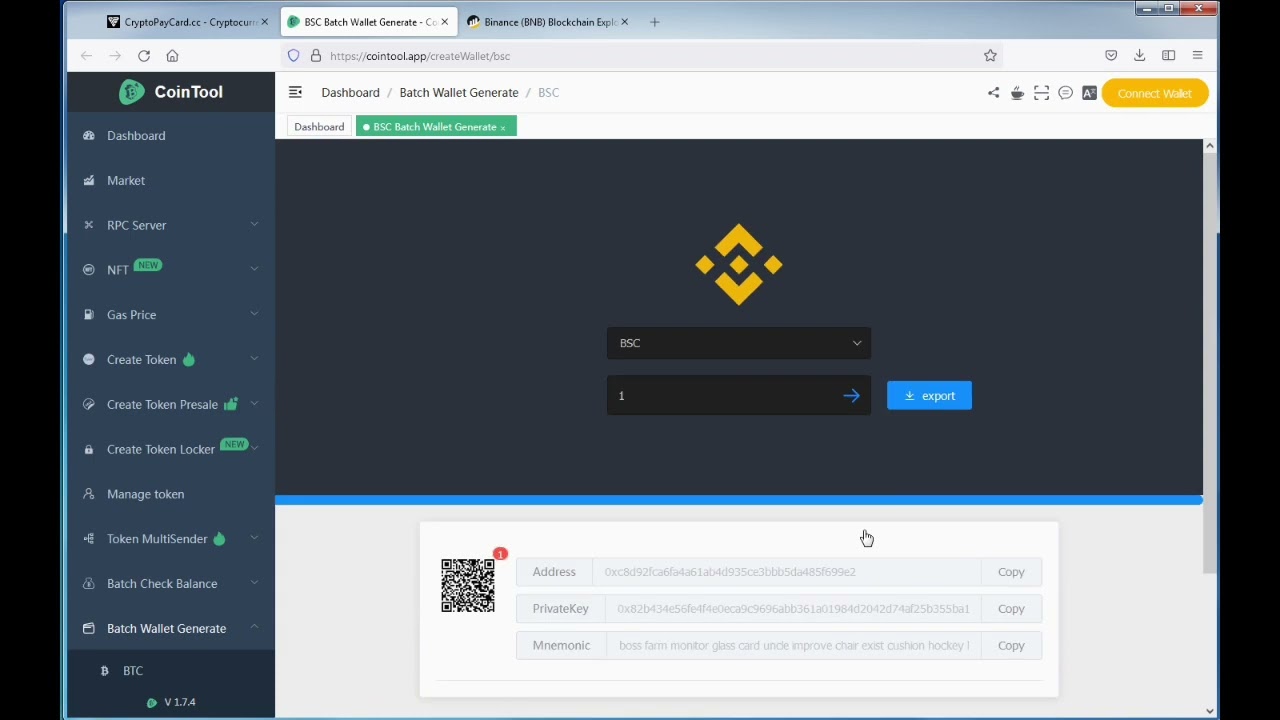The height and width of the screenshot is (720, 1280).
Task: Close the CryptoPayCard.cc browser tab
Action: coord(264,22)
